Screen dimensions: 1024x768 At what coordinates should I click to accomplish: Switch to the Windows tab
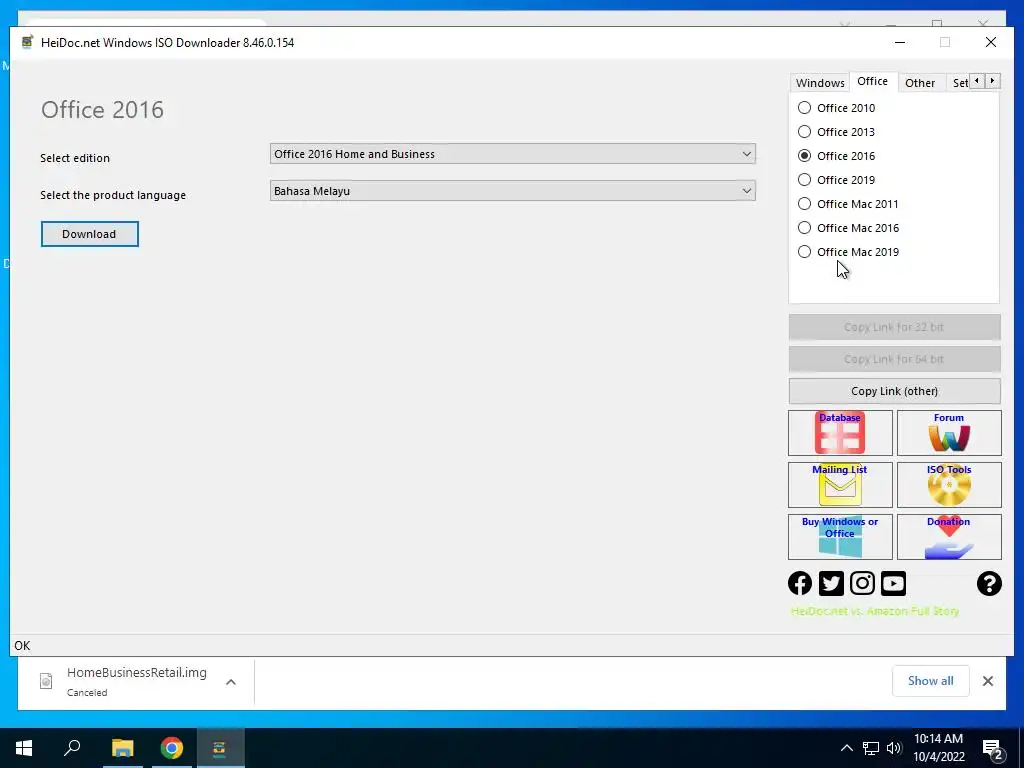point(820,83)
